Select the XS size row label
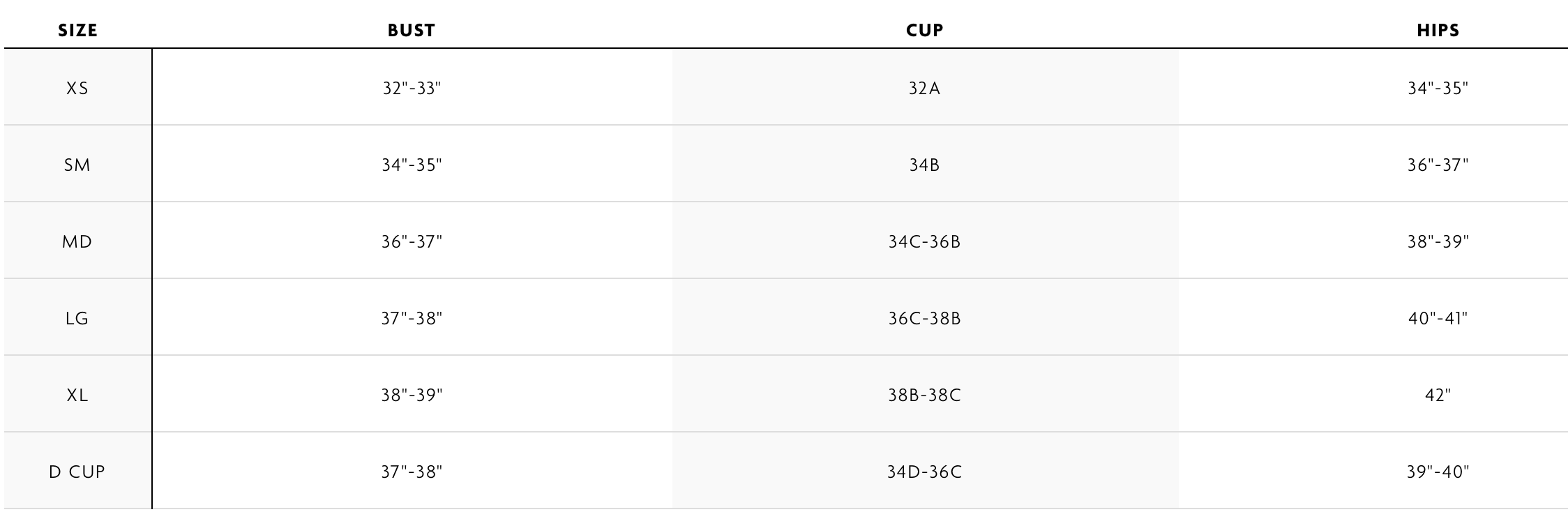The height and width of the screenshot is (512, 1568). click(77, 89)
